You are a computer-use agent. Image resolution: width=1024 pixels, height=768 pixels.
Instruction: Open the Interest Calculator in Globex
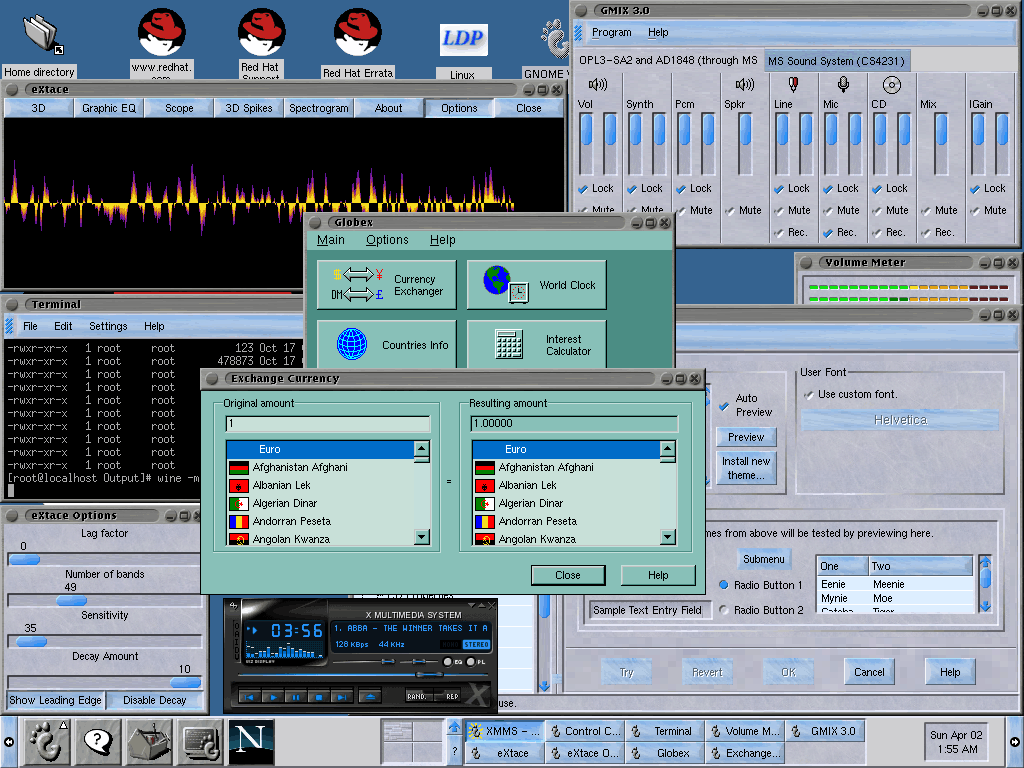(536, 345)
